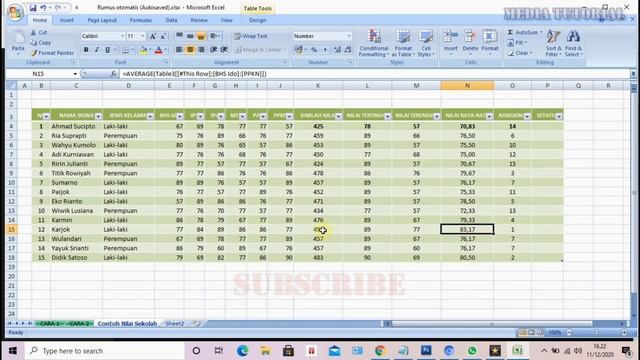The image size is (640, 360).
Task: Click the Cut scissors icon
Action: tap(33, 32)
